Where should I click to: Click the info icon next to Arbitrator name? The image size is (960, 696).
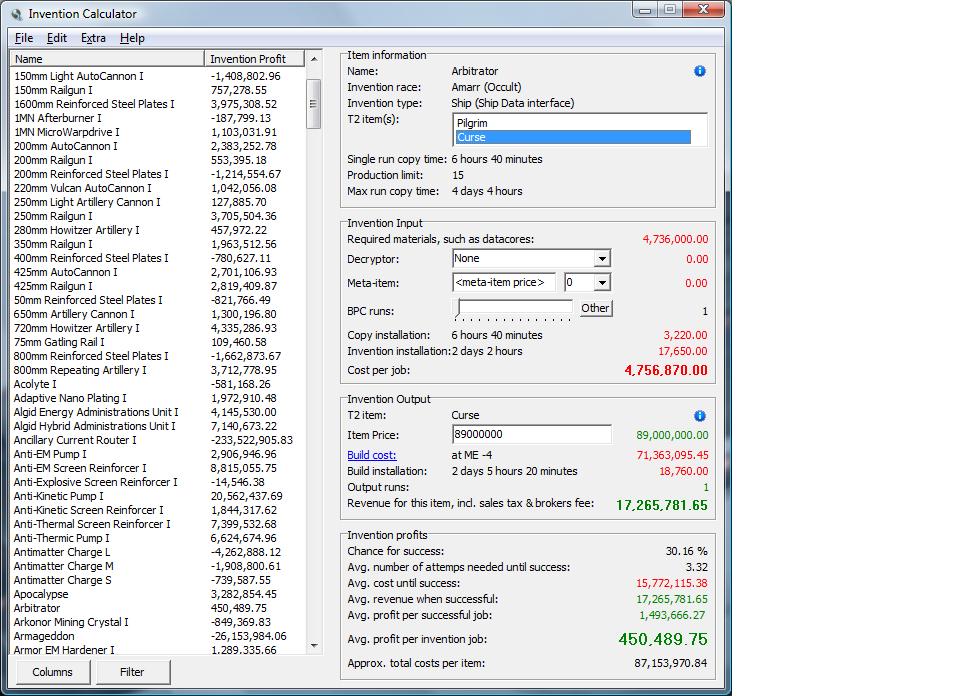(700, 71)
